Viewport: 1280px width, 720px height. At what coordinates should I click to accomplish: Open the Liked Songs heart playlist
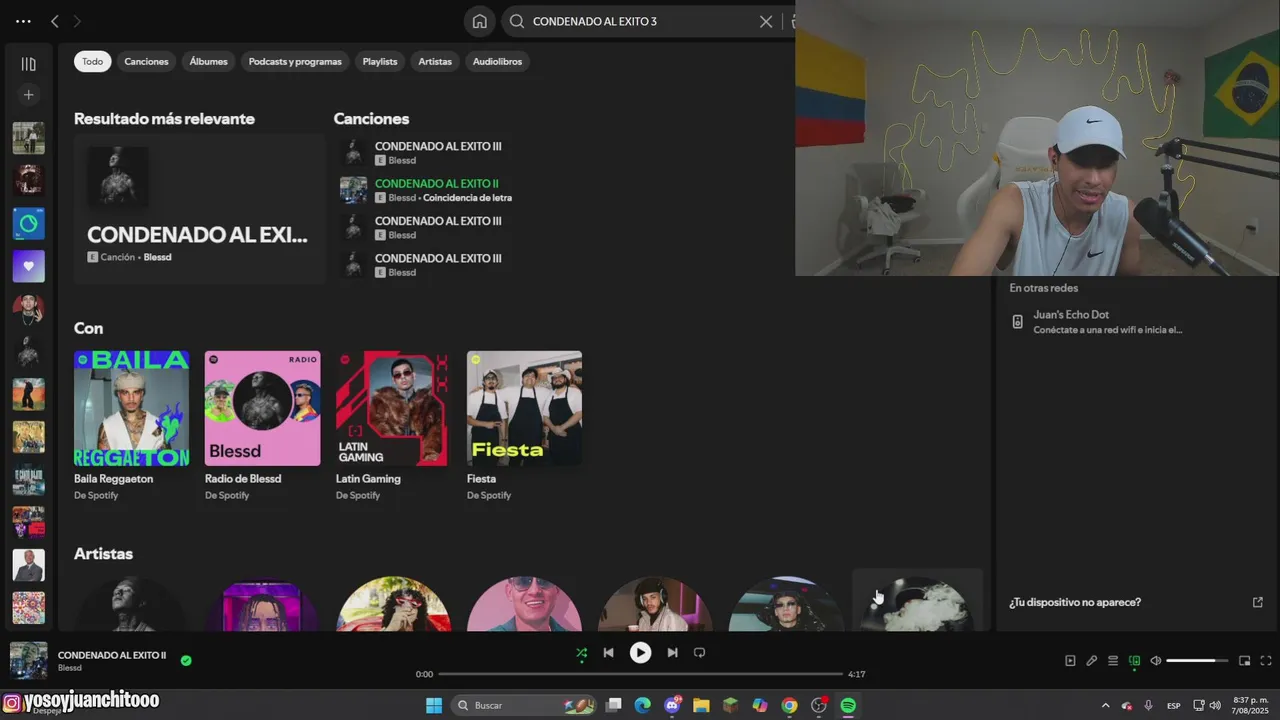(x=28, y=266)
